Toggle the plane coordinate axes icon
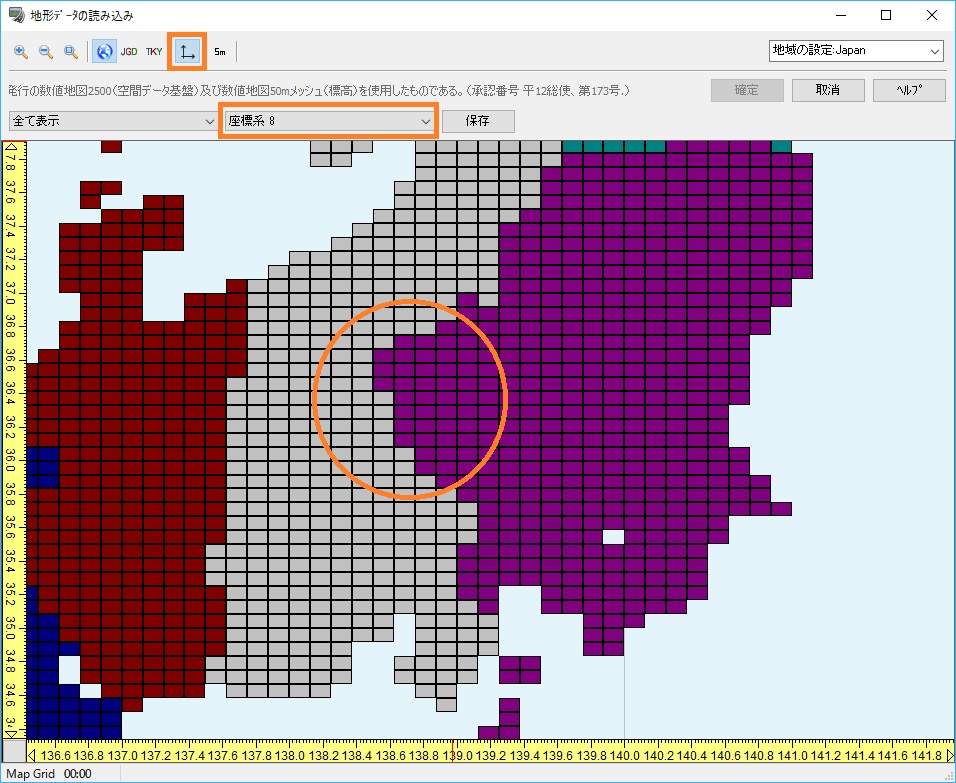Image resolution: width=956 pixels, height=783 pixels. 187,52
